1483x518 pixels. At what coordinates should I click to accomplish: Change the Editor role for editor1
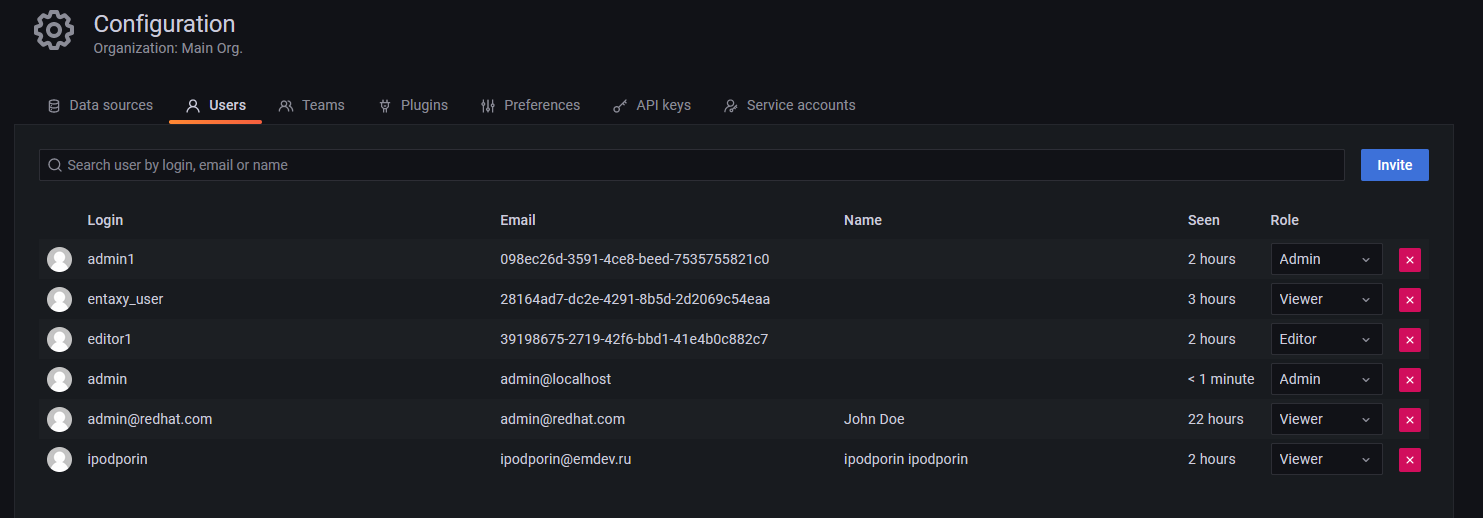(1325, 340)
